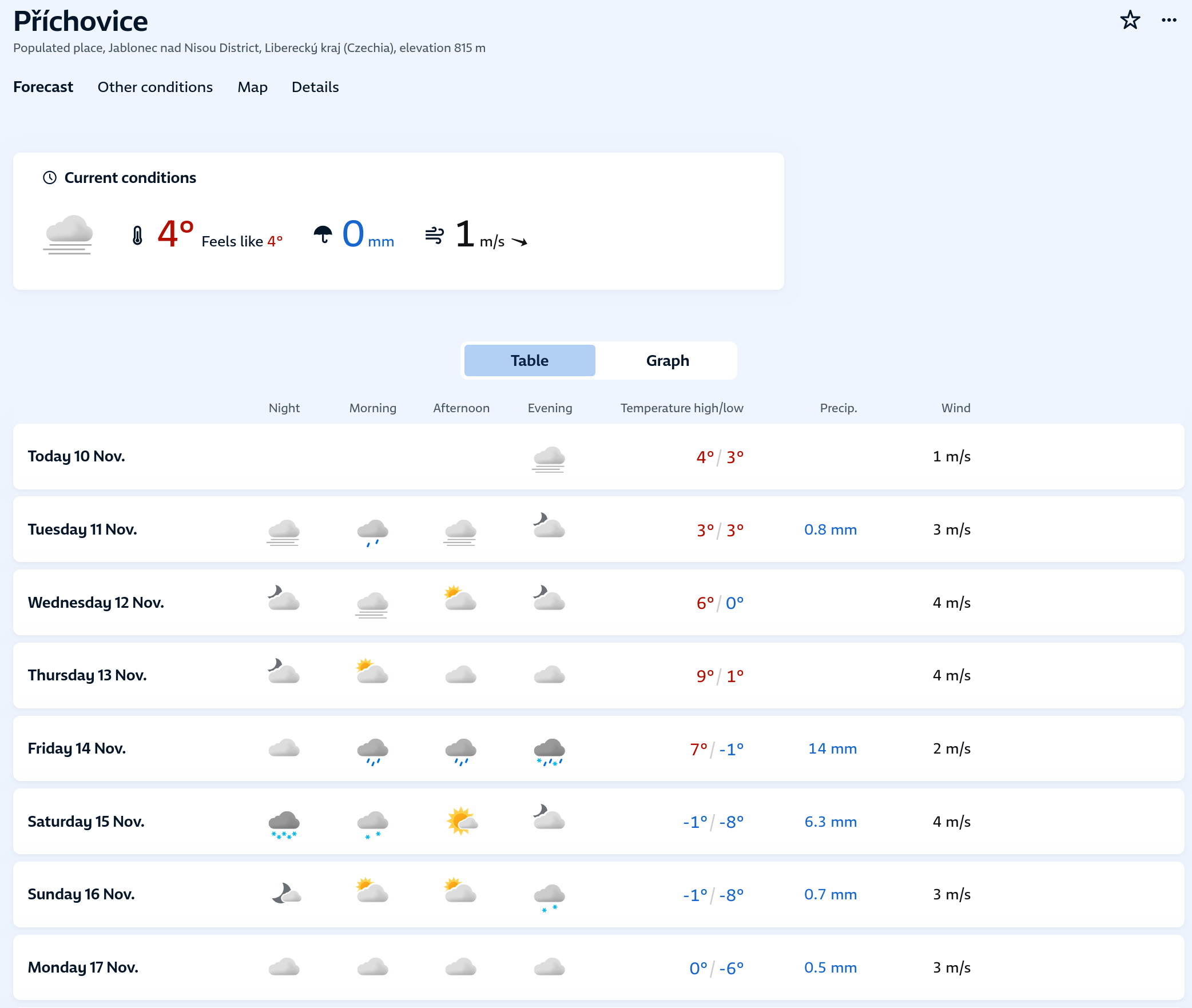Expand Wednesday 12 Nov. forecast details
1192x1008 pixels.
[x=96, y=603]
